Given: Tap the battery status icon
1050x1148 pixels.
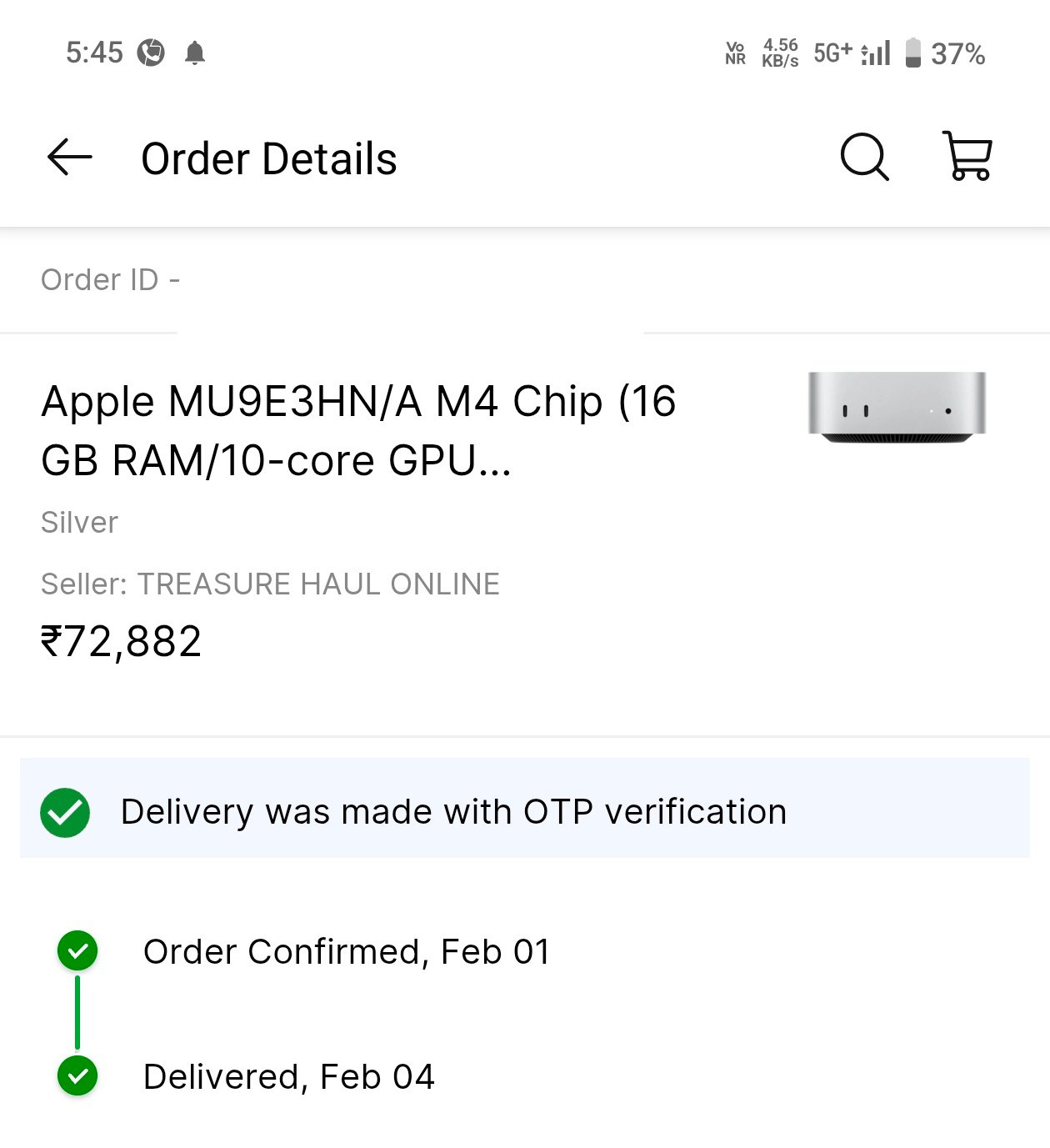Looking at the screenshot, I should (x=913, y=53).
